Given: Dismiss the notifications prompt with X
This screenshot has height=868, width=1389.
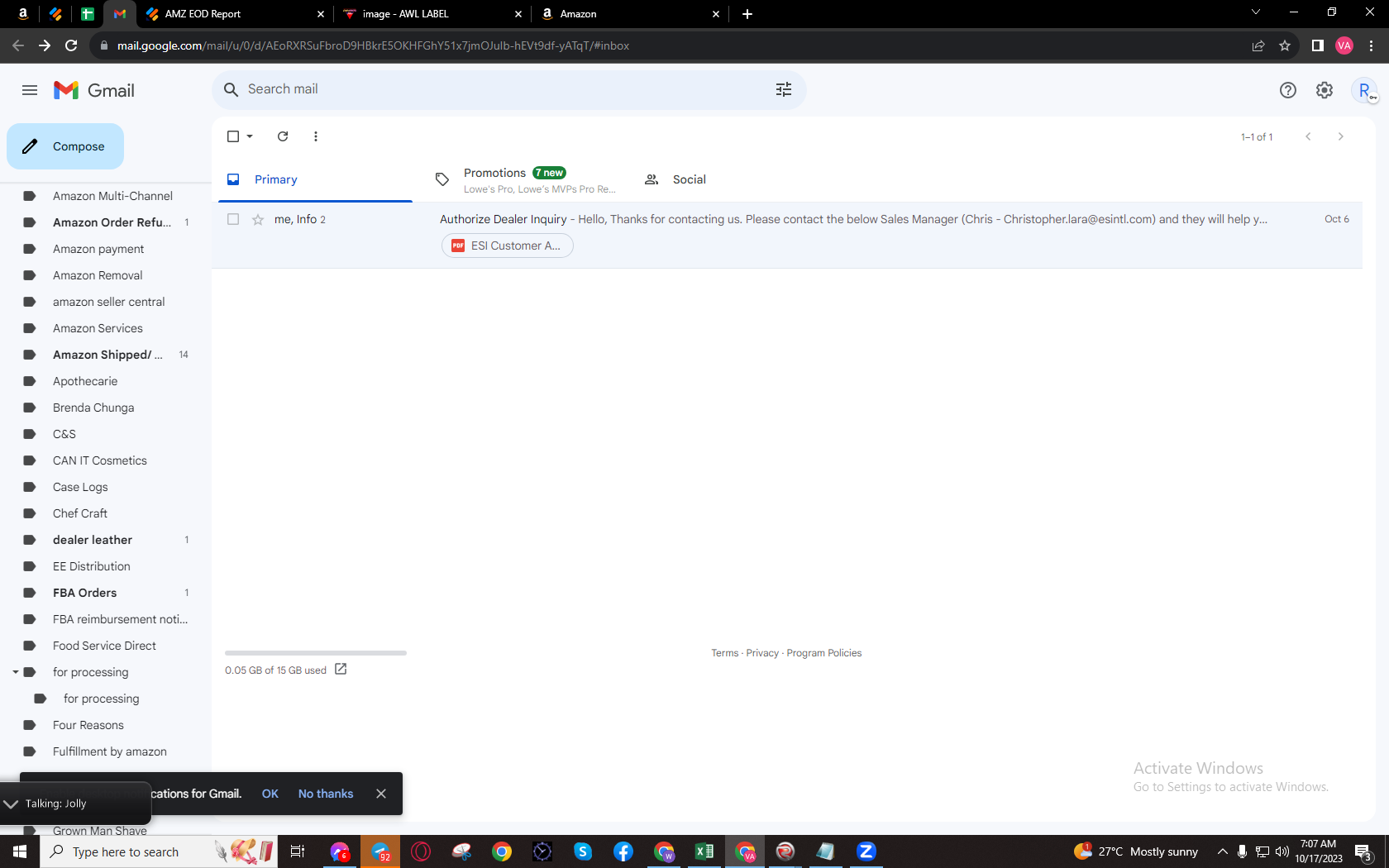Looking at the screenshot, I should 381,794.
